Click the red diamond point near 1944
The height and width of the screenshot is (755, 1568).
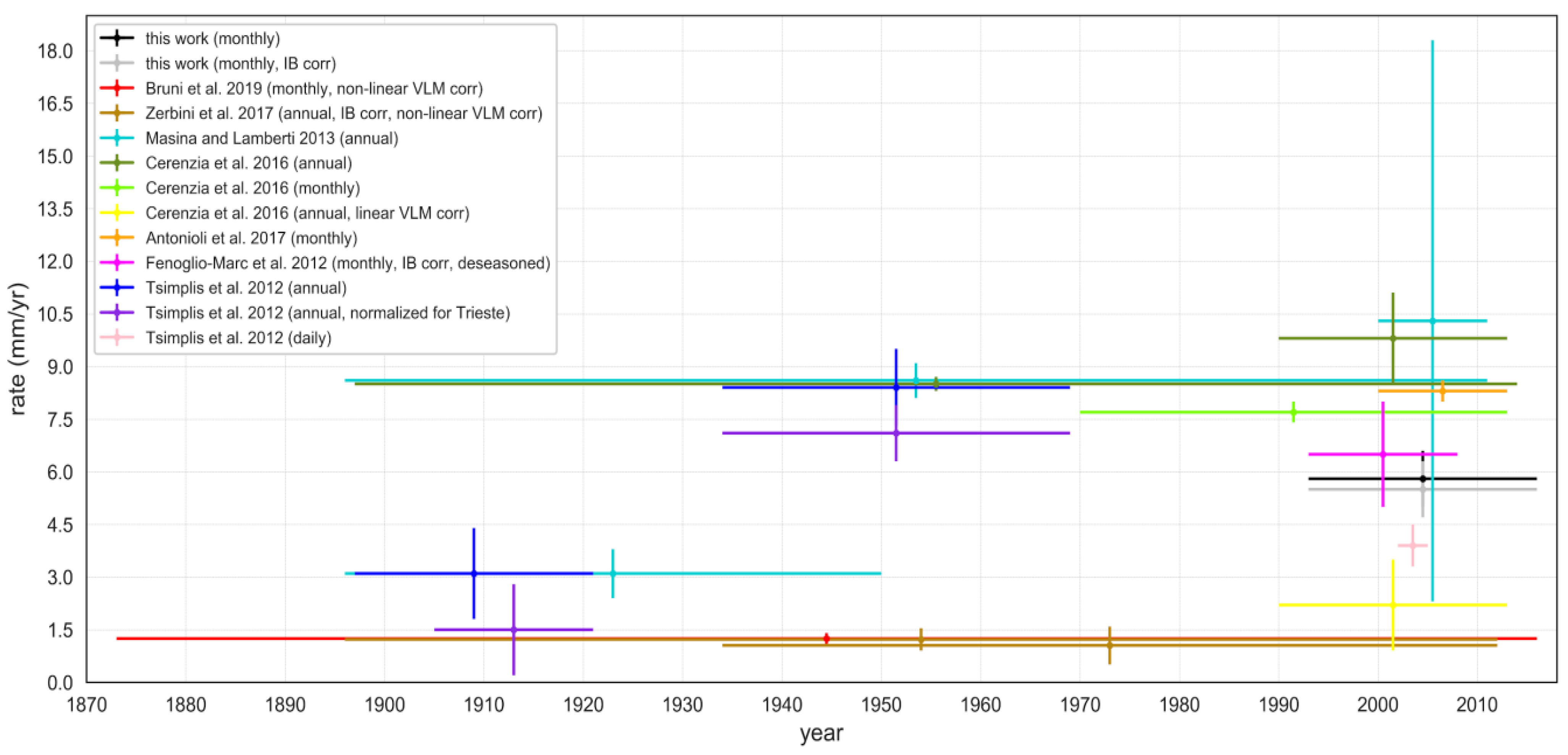tap(826, 638)
